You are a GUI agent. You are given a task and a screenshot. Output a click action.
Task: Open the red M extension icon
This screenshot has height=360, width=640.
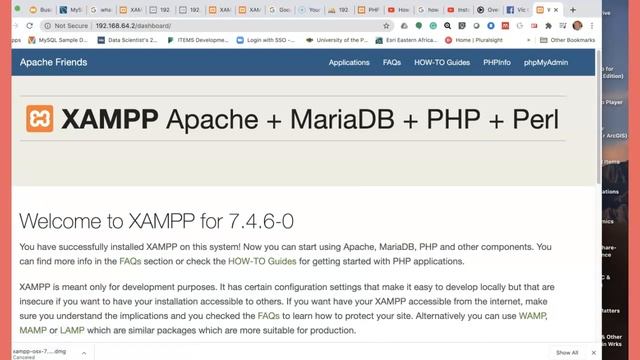505,26
